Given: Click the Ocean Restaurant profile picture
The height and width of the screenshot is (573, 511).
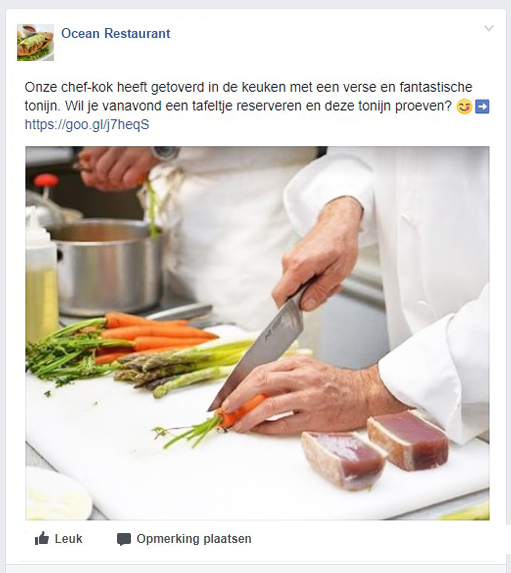Looking at the screenshot, I should (35, 42).
